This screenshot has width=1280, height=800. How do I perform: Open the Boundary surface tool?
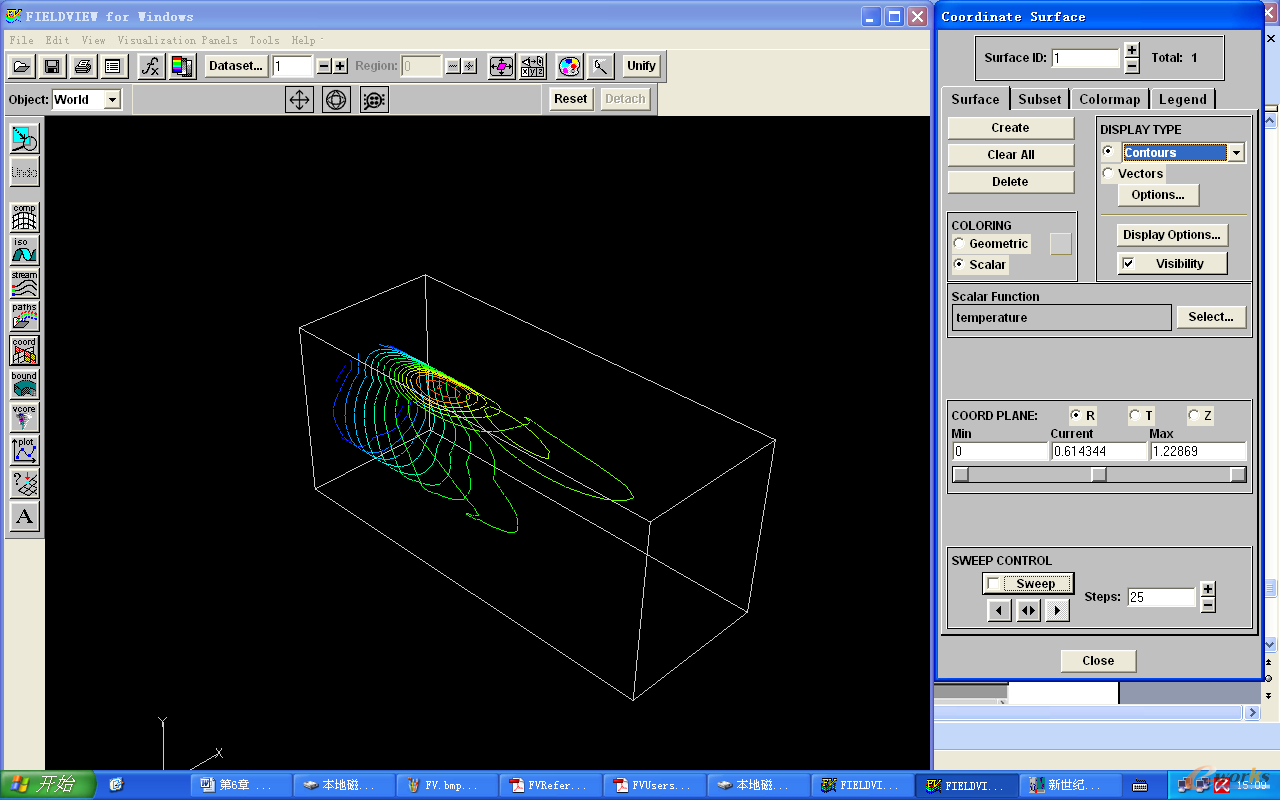(24, 384)
